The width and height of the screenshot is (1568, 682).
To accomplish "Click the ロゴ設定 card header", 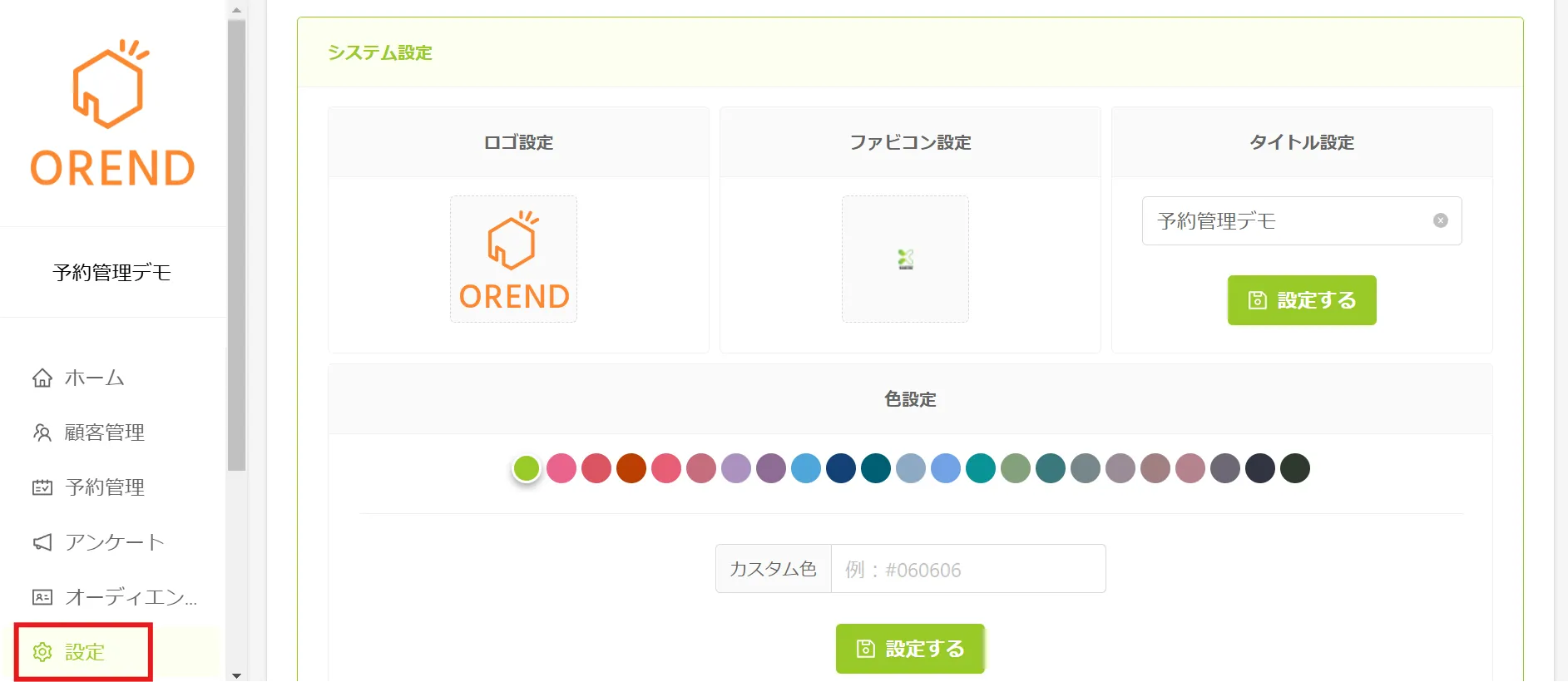I will coord(518,142).
